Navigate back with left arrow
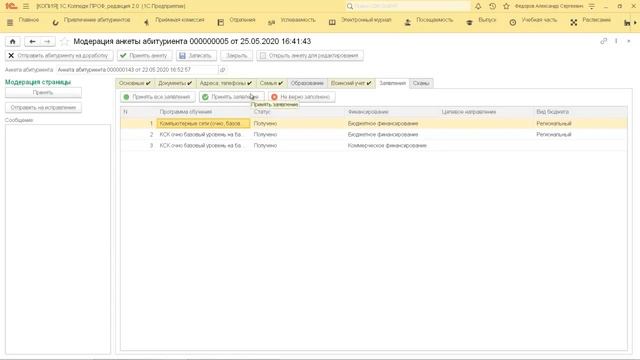The width and height of the screenshot is (640, 360). pos(32,41)
